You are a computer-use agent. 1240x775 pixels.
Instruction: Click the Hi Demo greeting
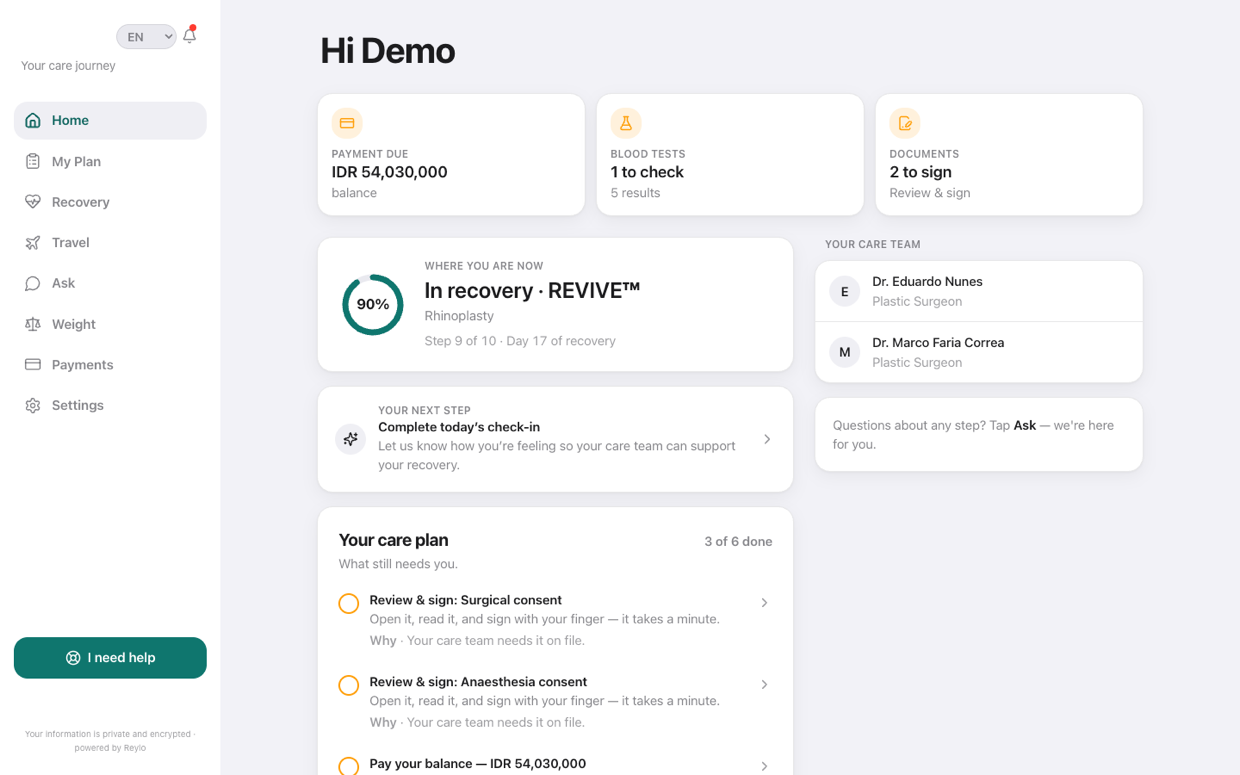coord(387,51)
